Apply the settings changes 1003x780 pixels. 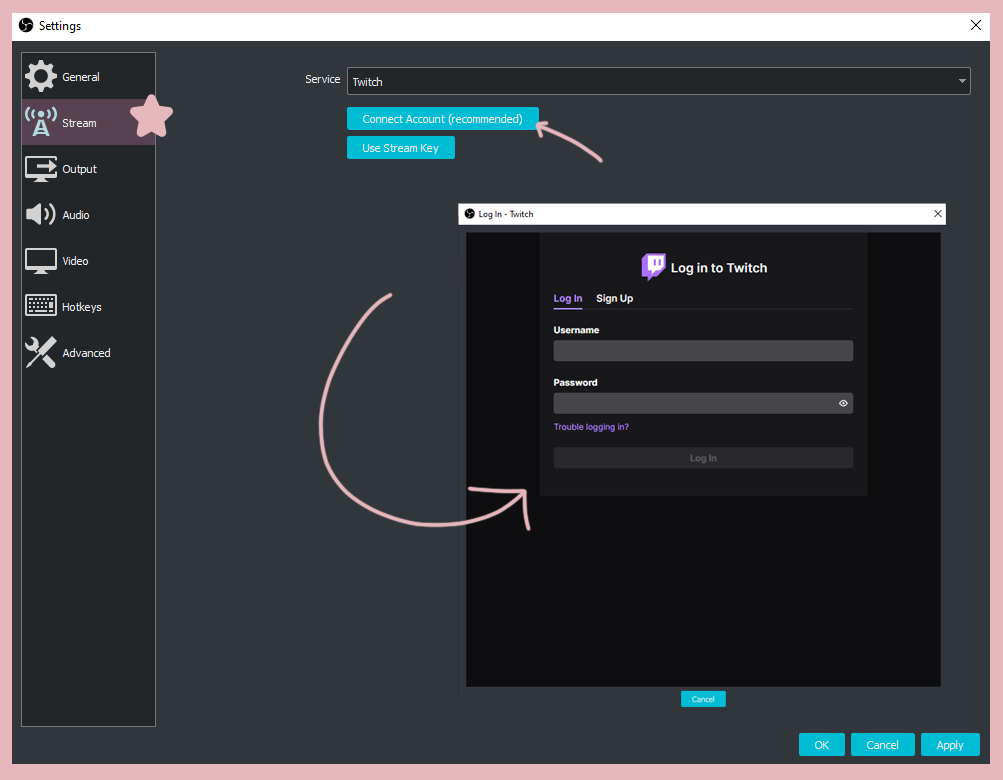pos(950,745)
